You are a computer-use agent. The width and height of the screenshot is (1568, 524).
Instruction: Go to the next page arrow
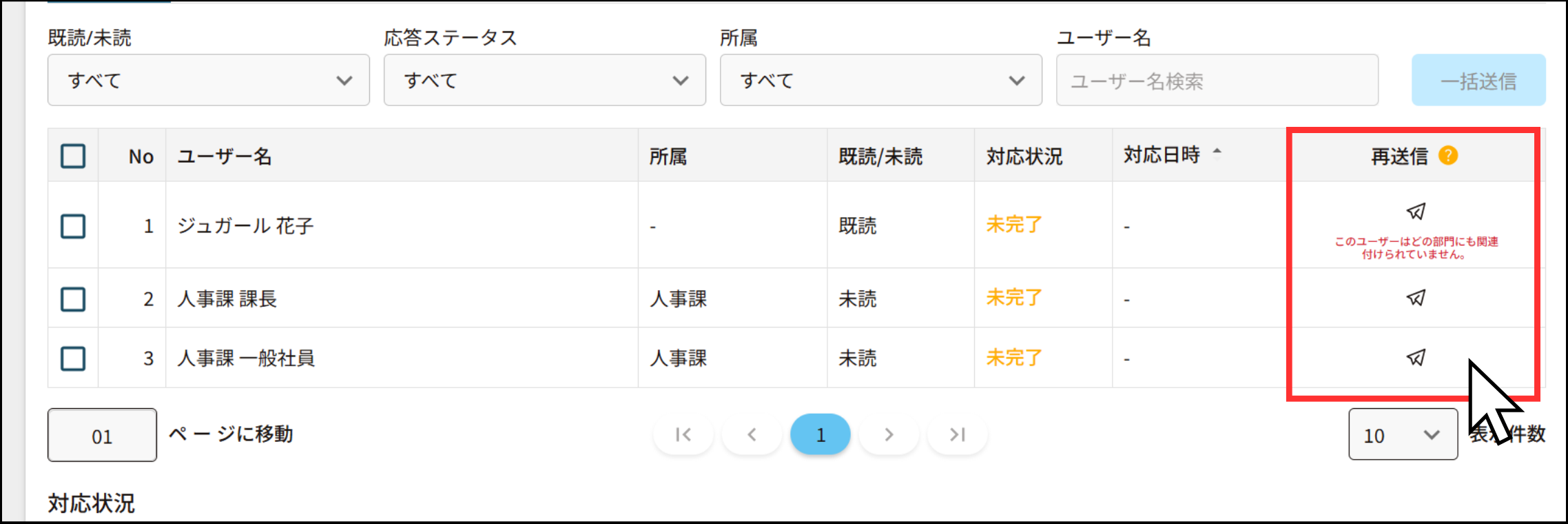click(x=889, y=434)
